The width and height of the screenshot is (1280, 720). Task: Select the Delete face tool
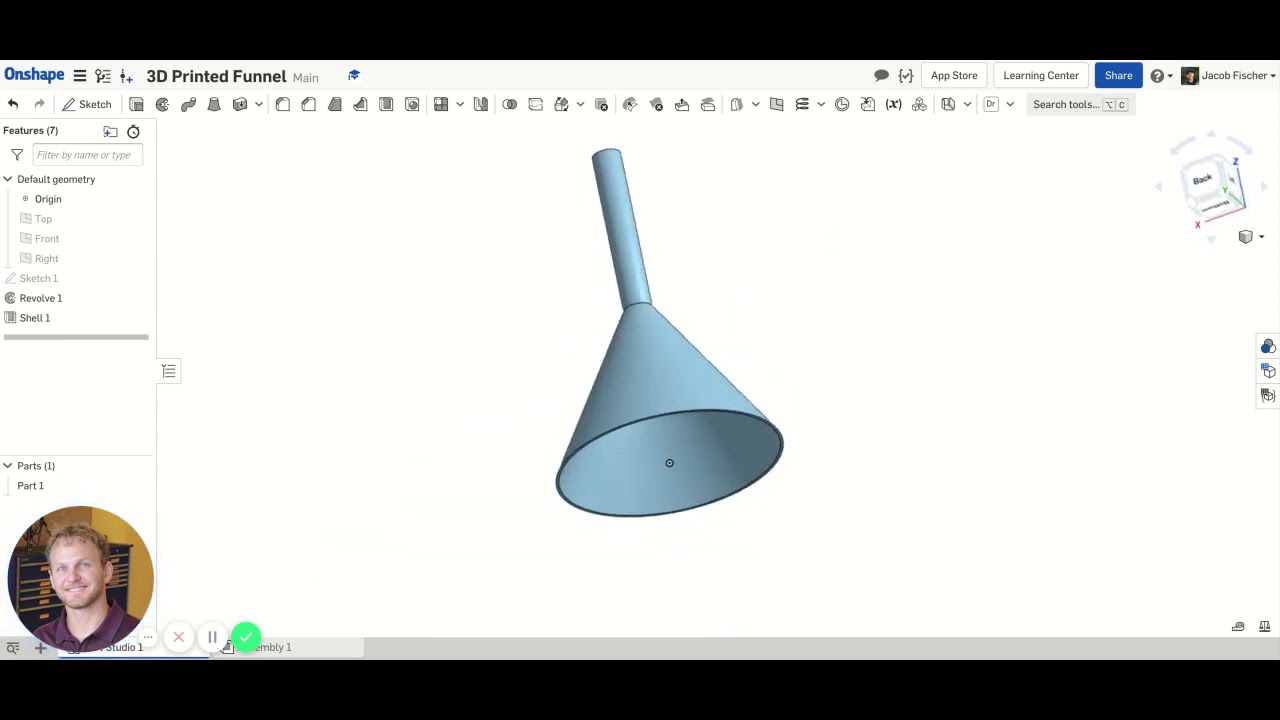656,104
